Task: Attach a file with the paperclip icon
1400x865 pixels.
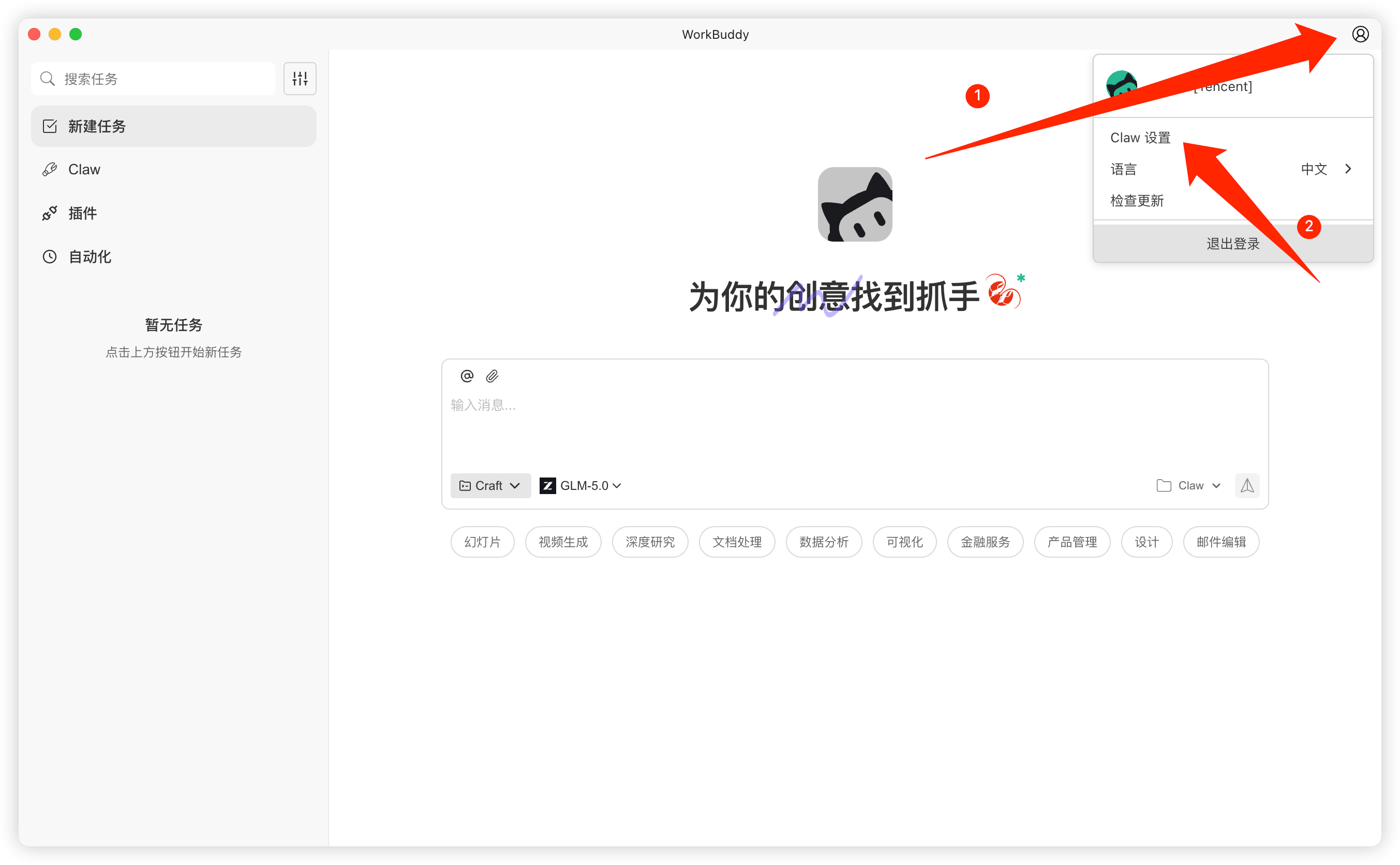Action: 492,376
